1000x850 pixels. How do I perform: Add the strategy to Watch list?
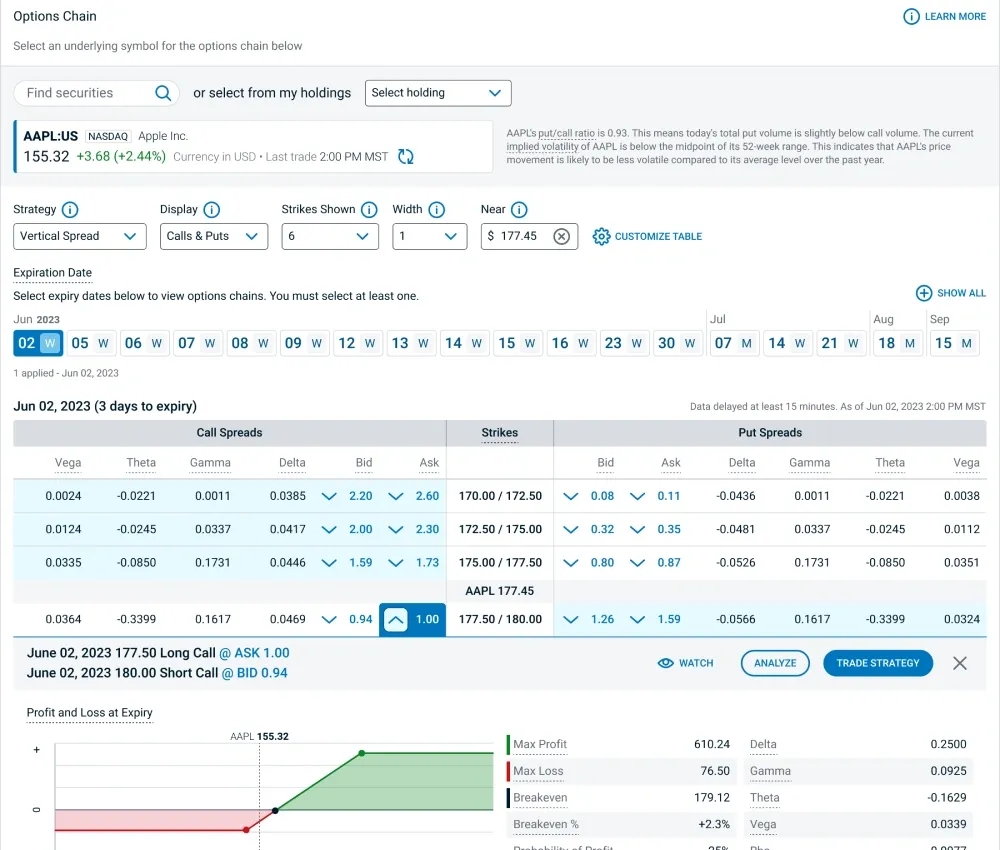(x=685, y=663)
